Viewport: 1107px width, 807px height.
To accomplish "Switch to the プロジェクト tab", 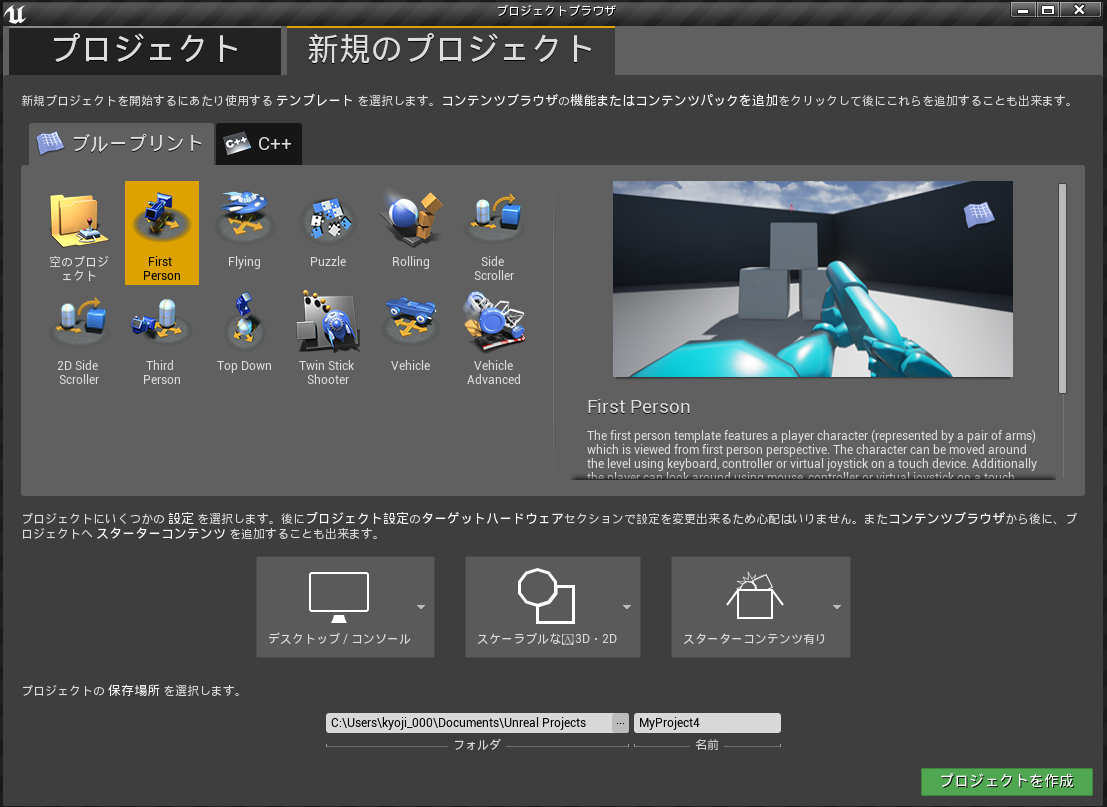I will (145, 49).
